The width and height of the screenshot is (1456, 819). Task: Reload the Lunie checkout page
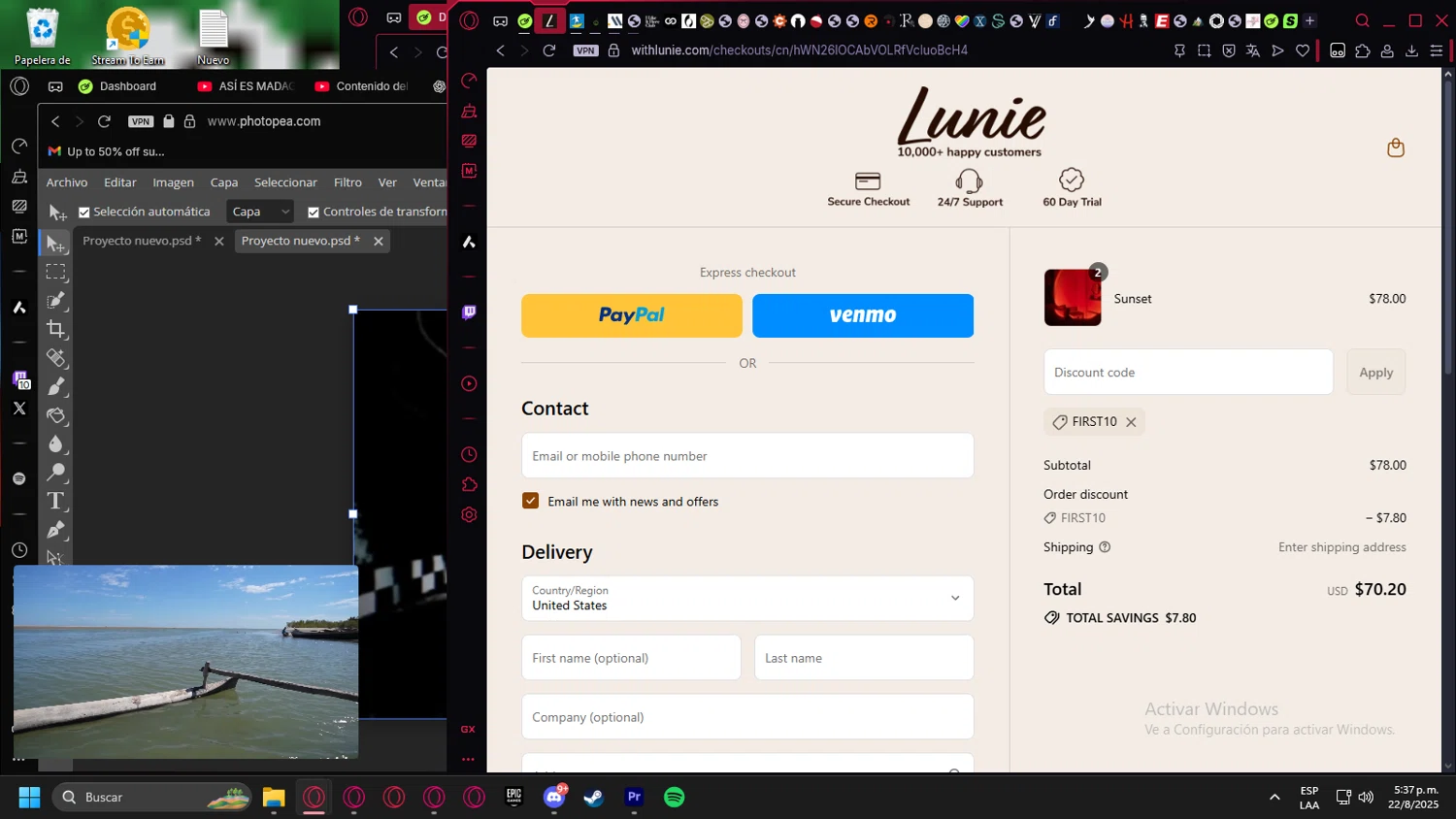[549, 50]
